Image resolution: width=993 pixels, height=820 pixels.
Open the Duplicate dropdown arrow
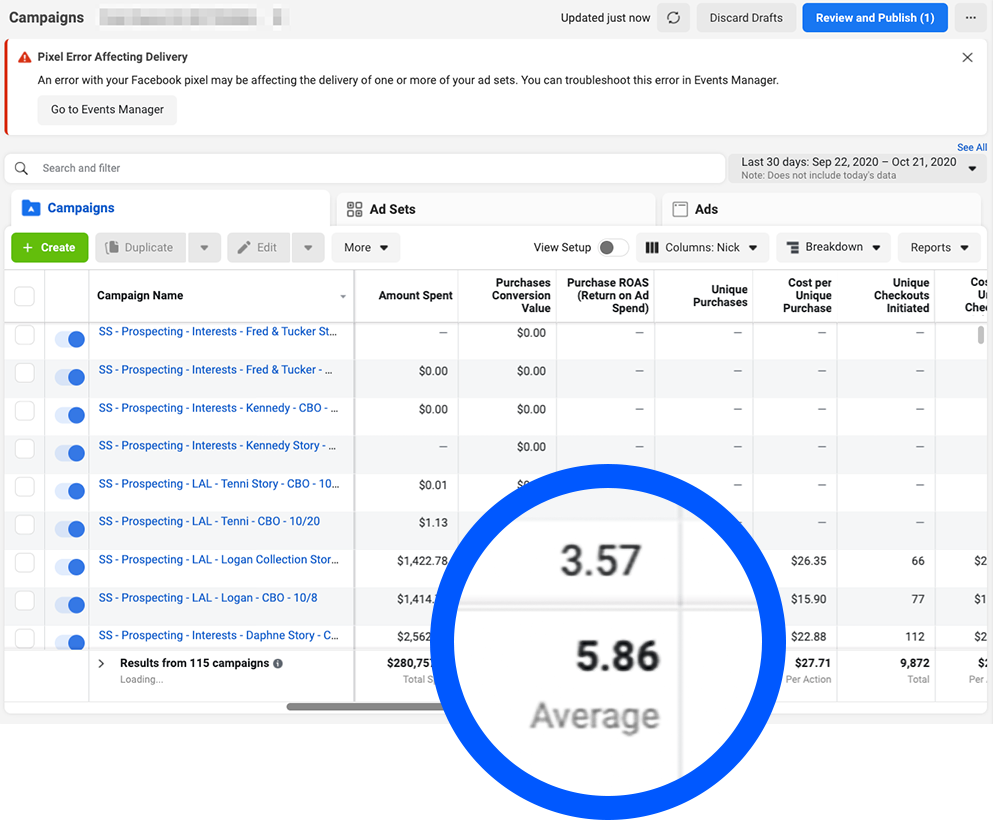coord(204,248)
